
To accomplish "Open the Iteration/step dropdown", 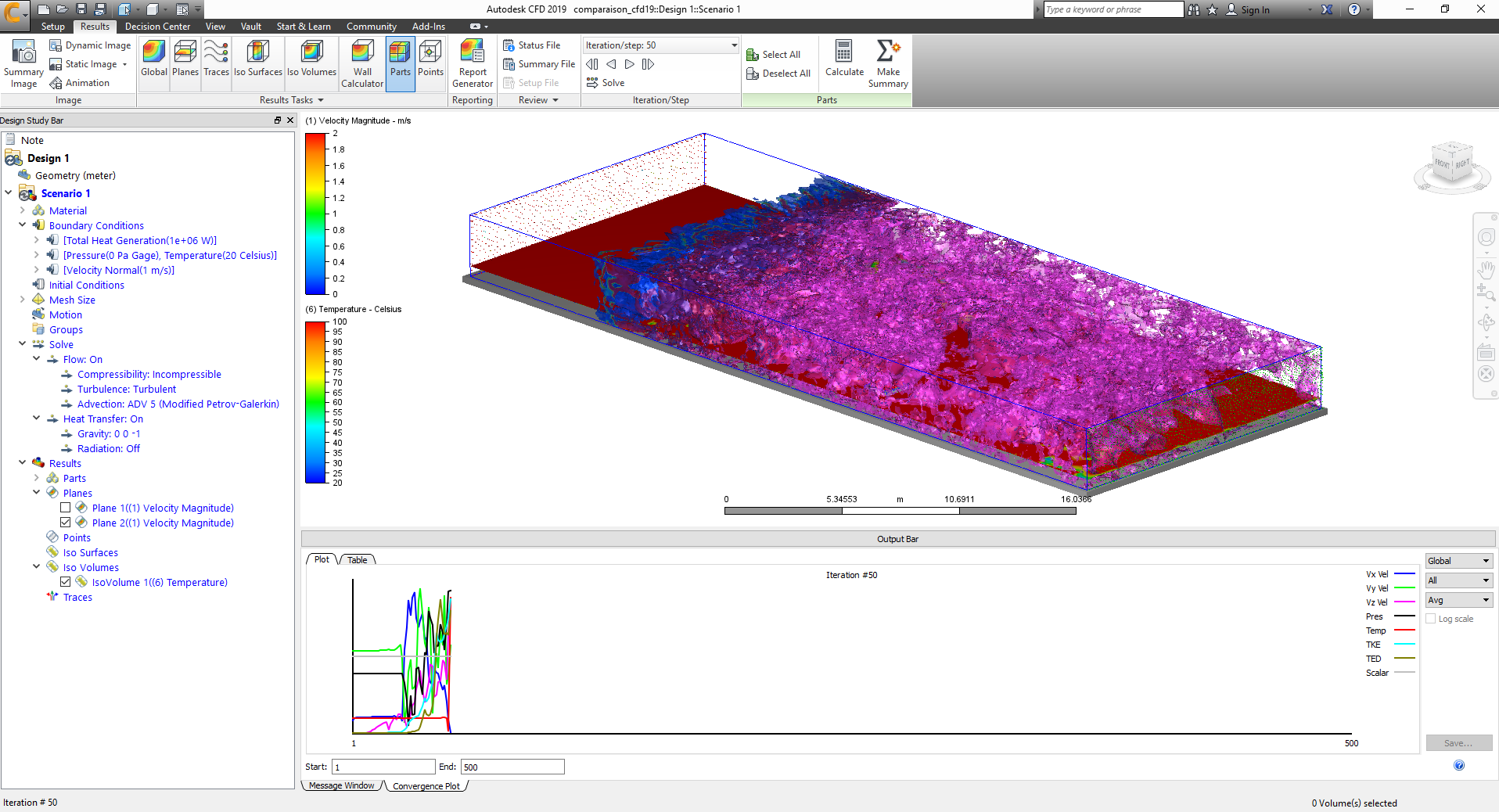I will pyautogui.click(x=731, y=45).
